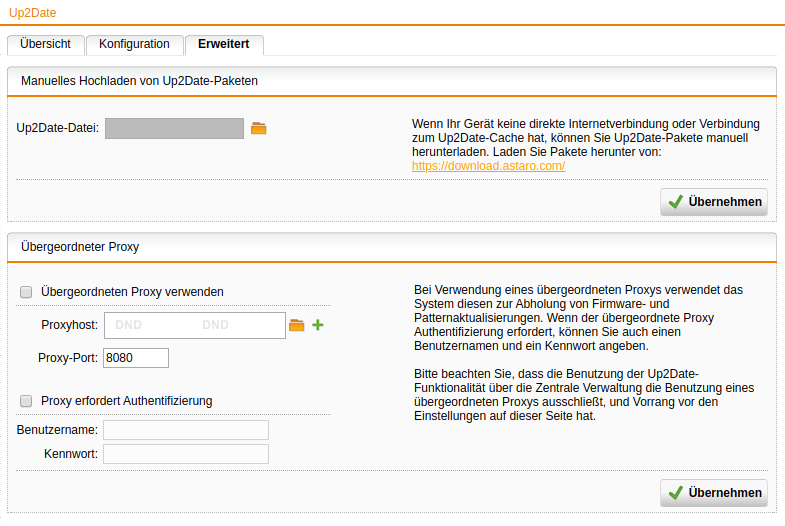Save proxy settings with Übernehmen in Übergeordneter Proxy section
Image resolution: width=785 pixels, height=526 pixels.
(x=714, y=492)
